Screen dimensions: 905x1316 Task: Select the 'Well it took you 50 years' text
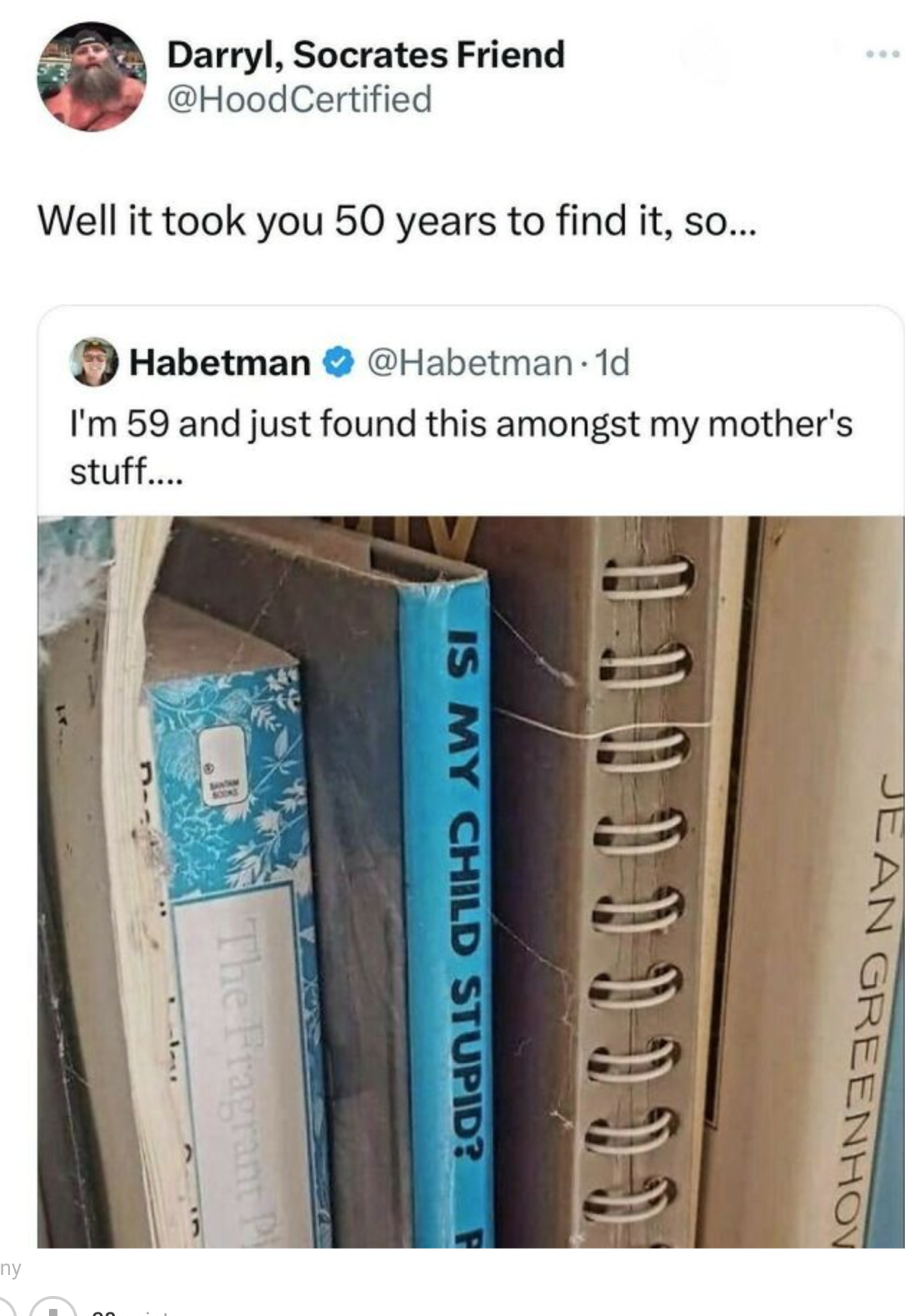tap(396, 221)
